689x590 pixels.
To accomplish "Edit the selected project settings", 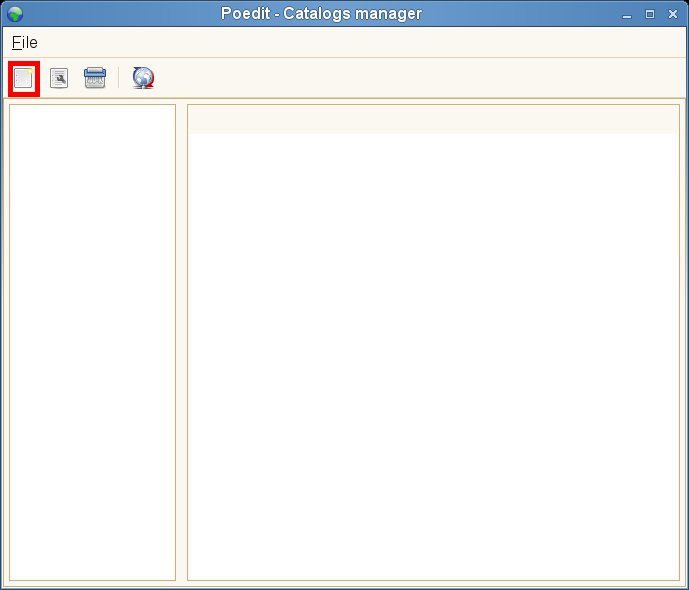I will pos(59,79).
